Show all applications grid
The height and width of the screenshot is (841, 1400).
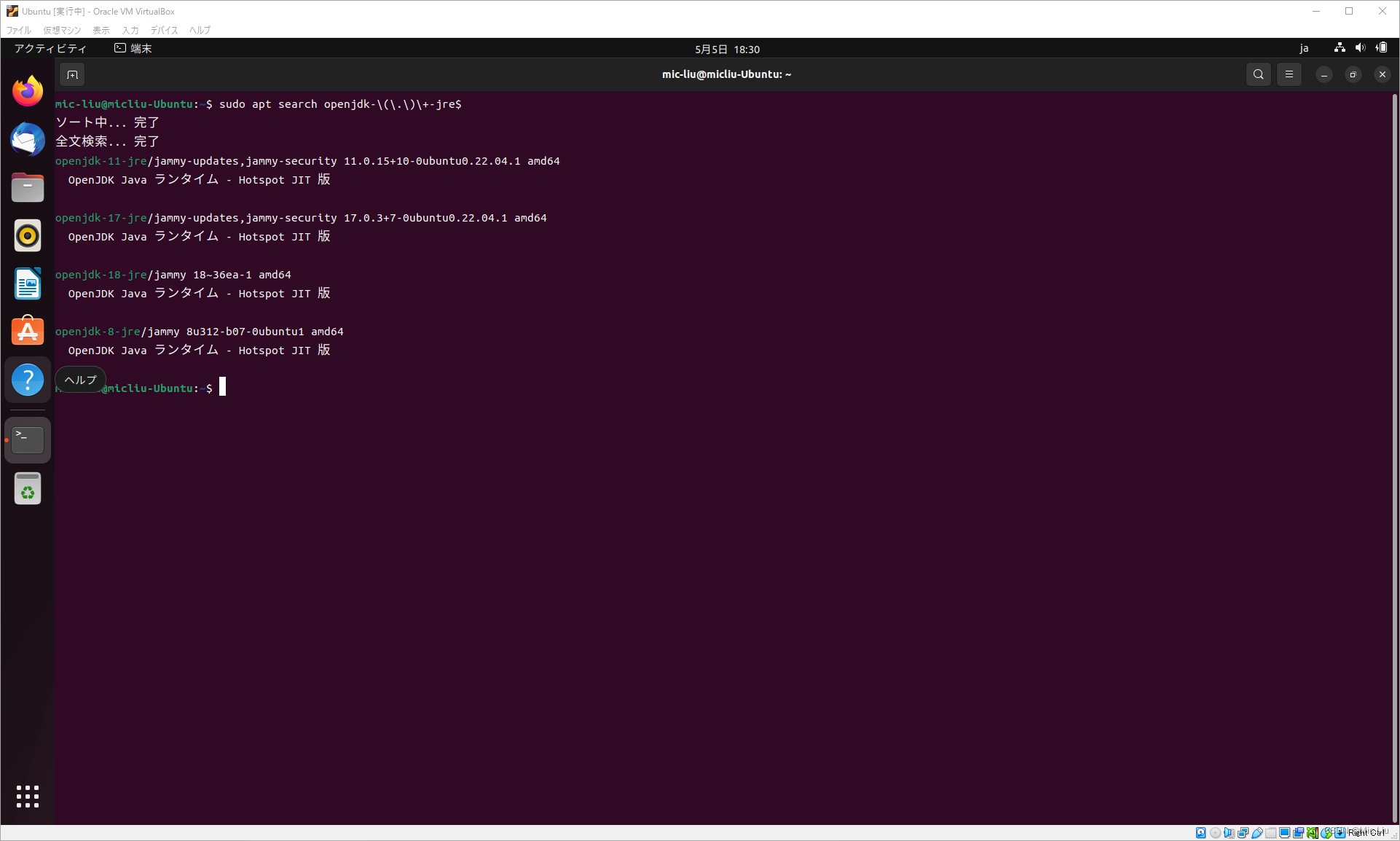tap(28, 796)
